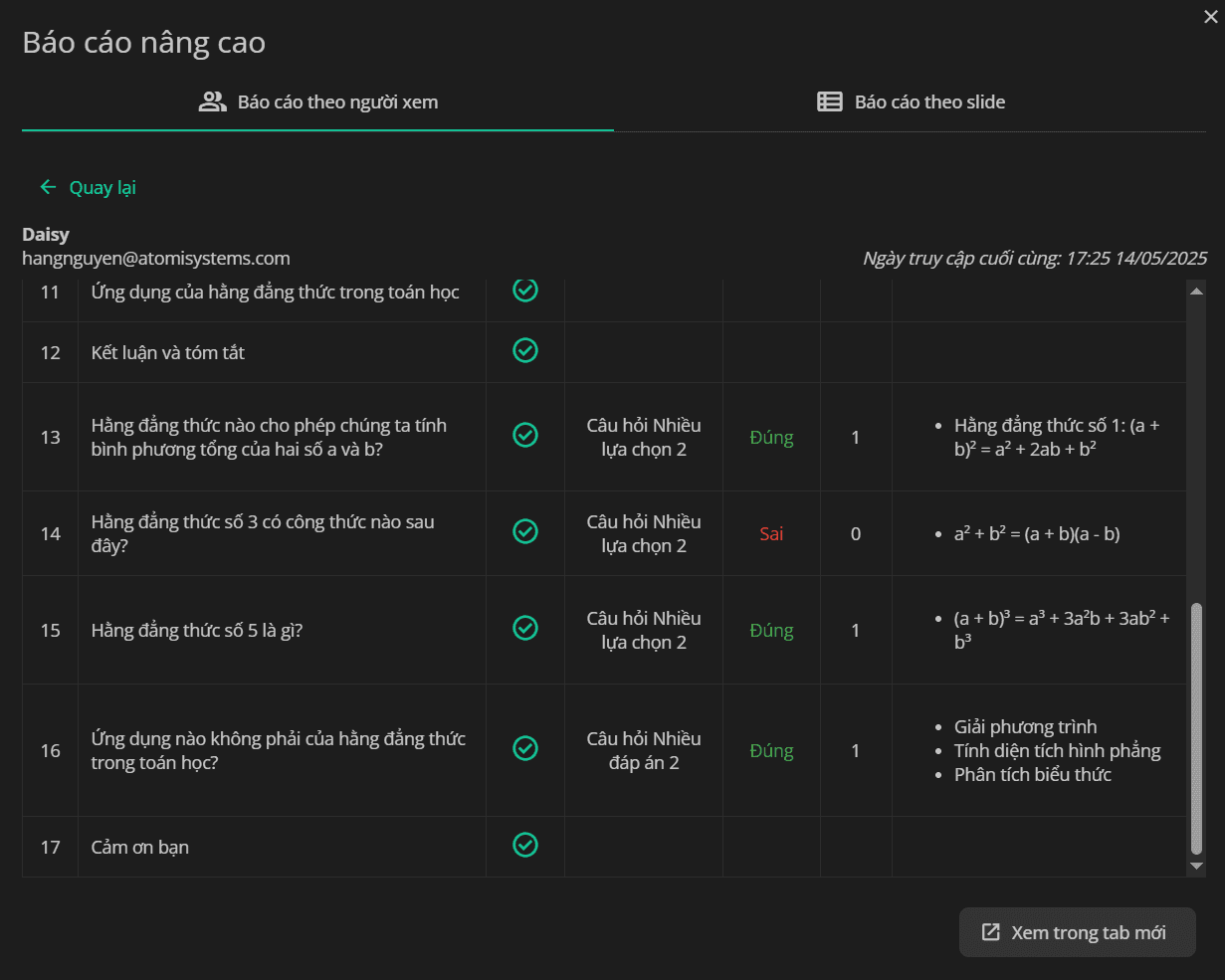Click question Hằng đẳng thức số 5 là gì?
The width and height of the screenshot is (1225, 980).
(x=197, y=630)
